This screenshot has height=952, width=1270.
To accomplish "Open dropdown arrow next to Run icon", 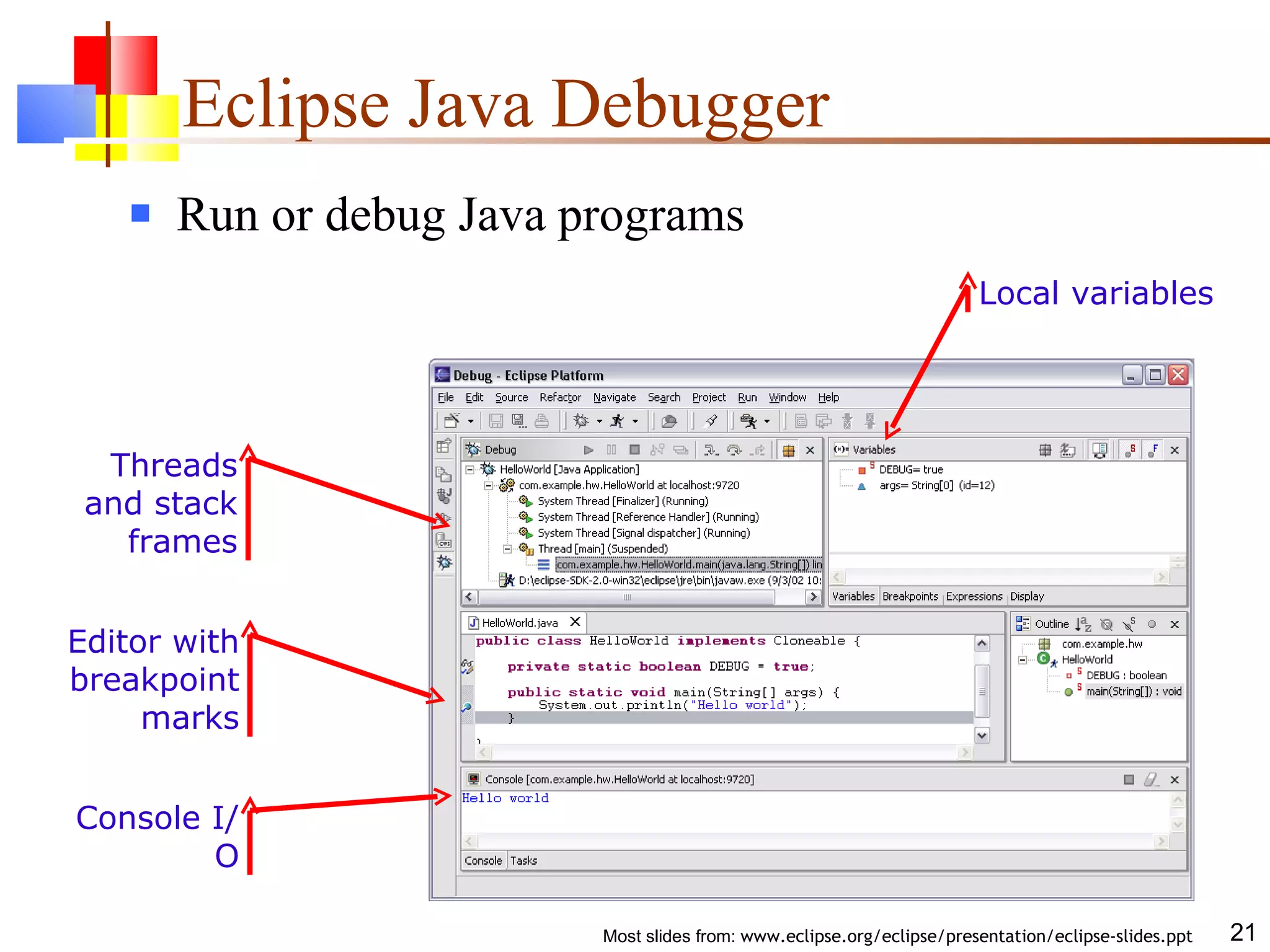I will (x=635, y=421).
